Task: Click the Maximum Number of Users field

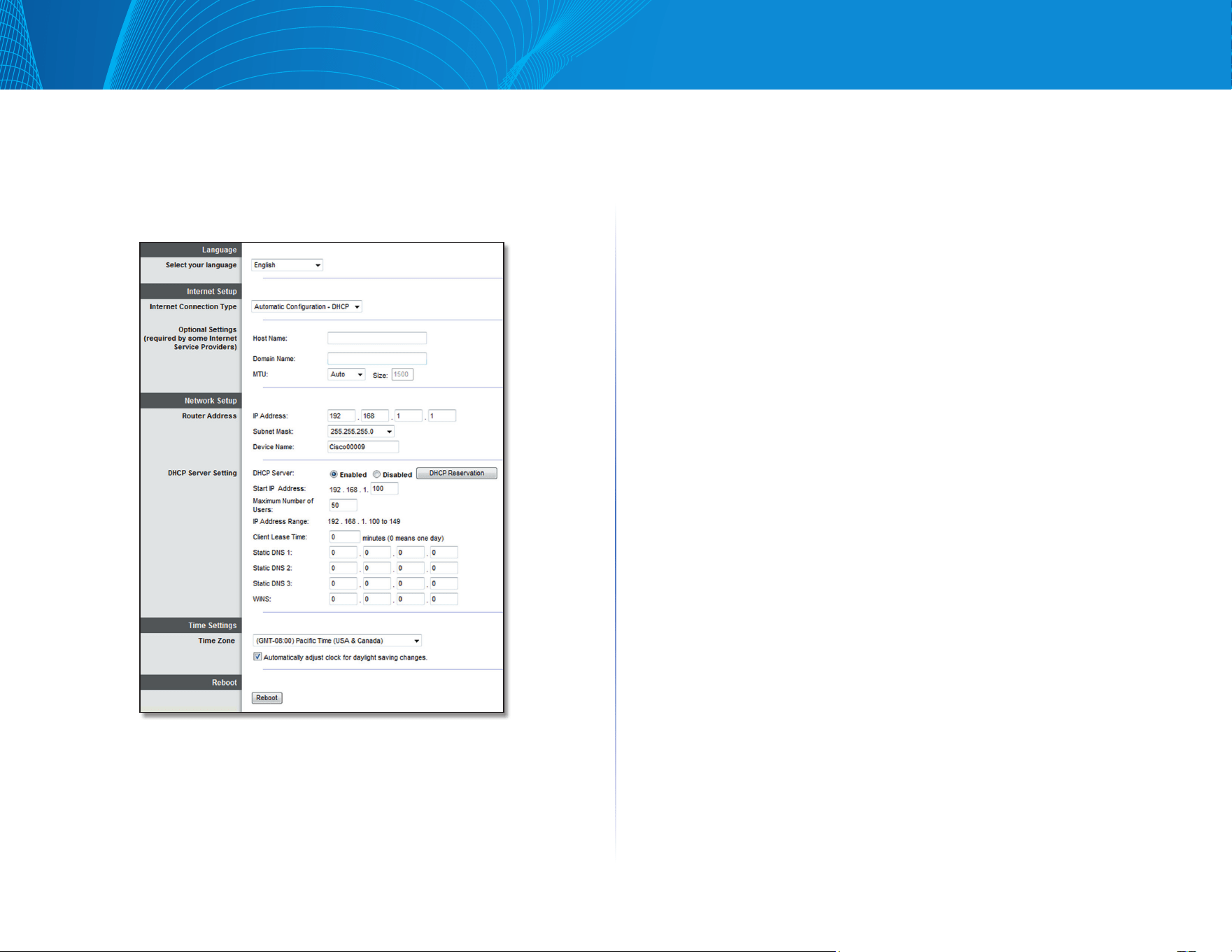Action: (343, 505)
